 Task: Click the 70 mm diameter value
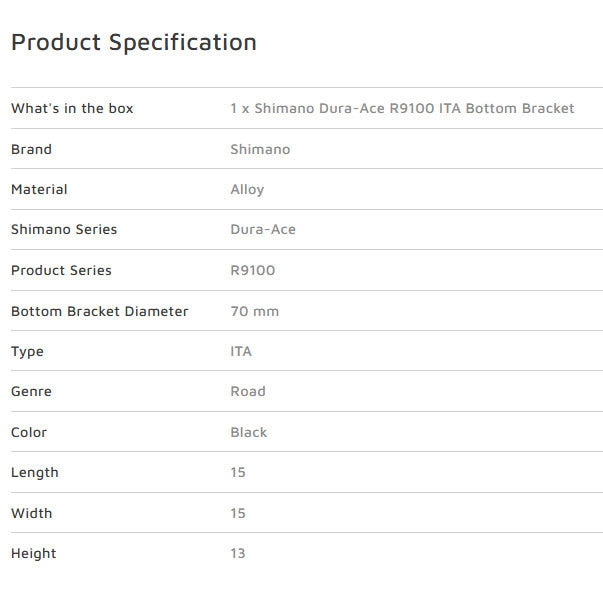click(255, 311)
